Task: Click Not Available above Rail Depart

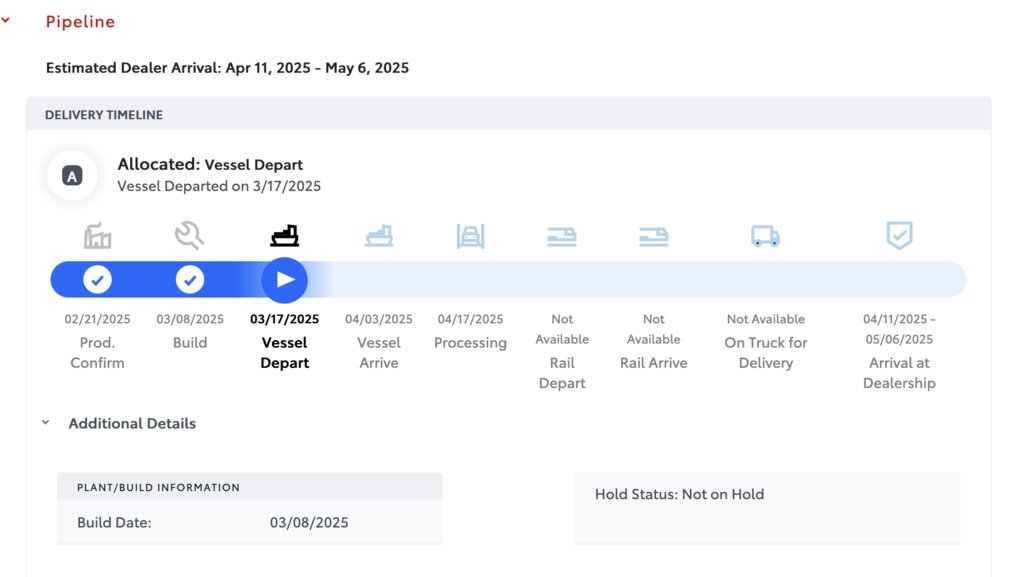Action: pos(562,329)
